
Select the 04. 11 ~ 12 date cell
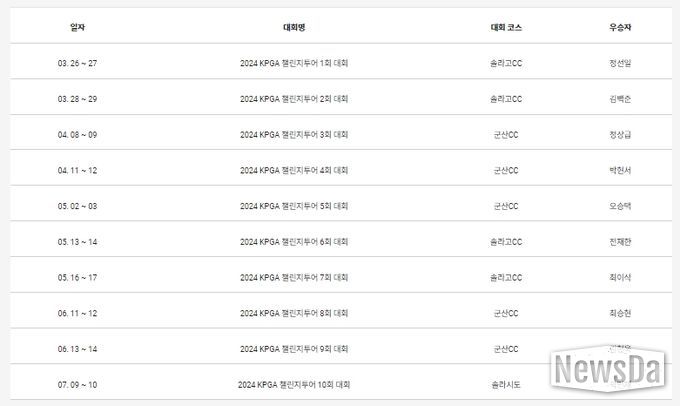77,170
